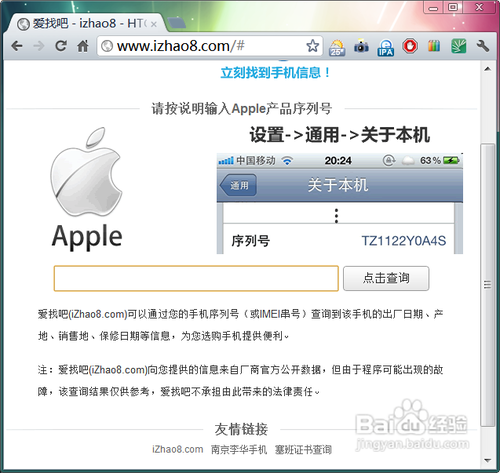Click the green leaf extension icon
The height and width of the screenshot is (473, 500).
coord(459,46)
